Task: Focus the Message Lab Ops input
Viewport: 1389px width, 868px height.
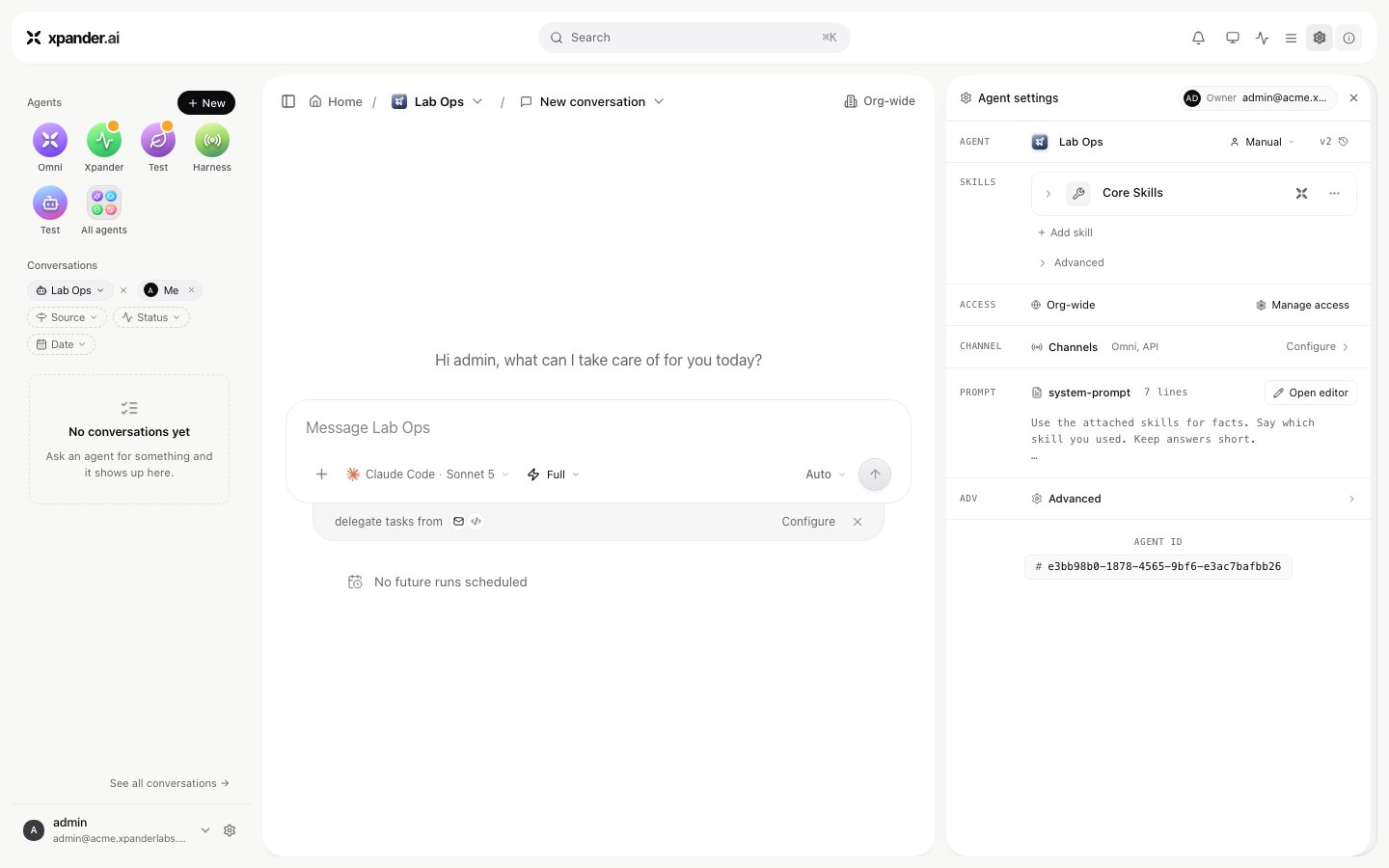Action: (x=598, y=427)
